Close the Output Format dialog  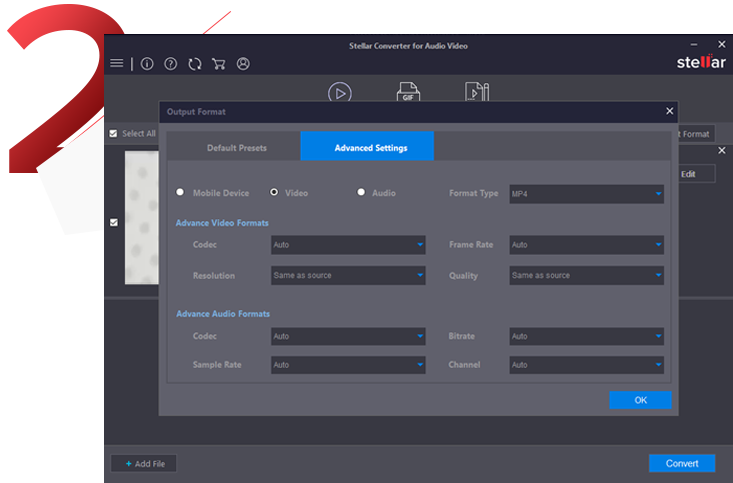click(x=669, y=111)
